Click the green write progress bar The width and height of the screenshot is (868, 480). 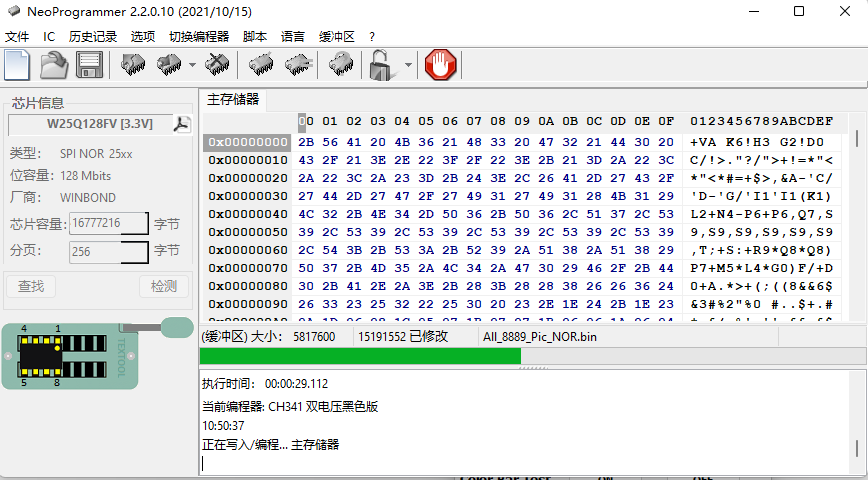[x=360, y=356]
